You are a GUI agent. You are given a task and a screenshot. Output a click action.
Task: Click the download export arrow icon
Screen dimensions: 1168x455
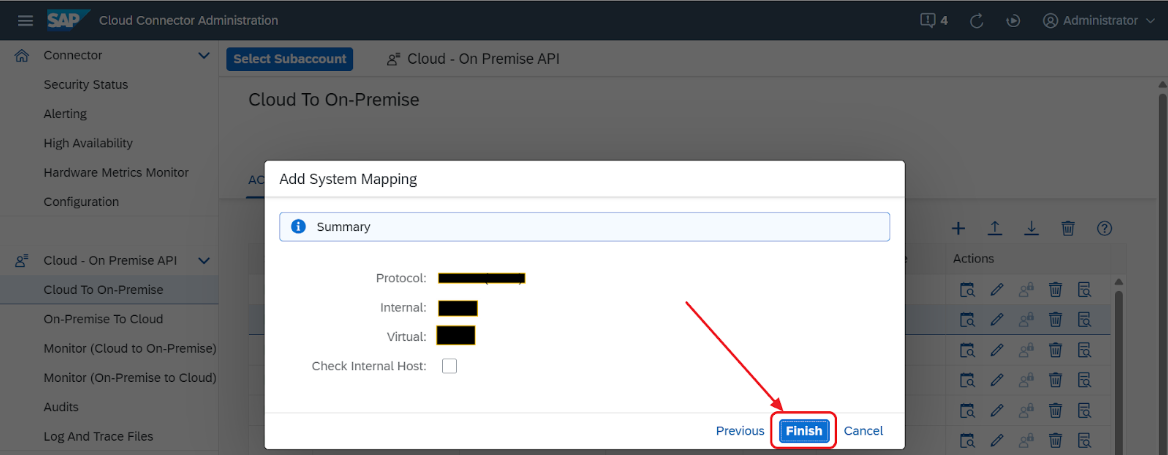(x=1031, y=229)
